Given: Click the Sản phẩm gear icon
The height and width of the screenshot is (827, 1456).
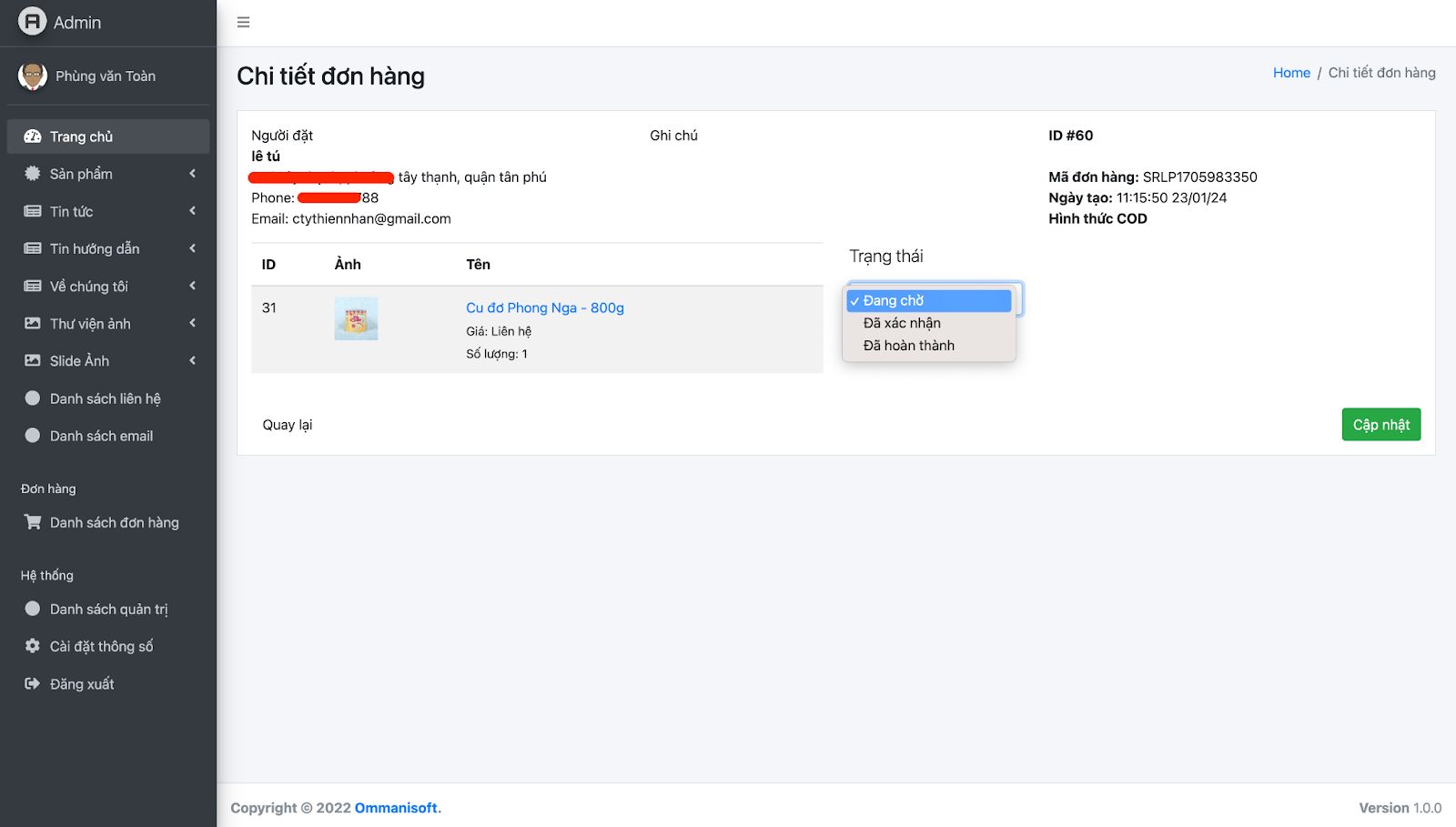Looking at the screenshot, I should click(33, 174).
